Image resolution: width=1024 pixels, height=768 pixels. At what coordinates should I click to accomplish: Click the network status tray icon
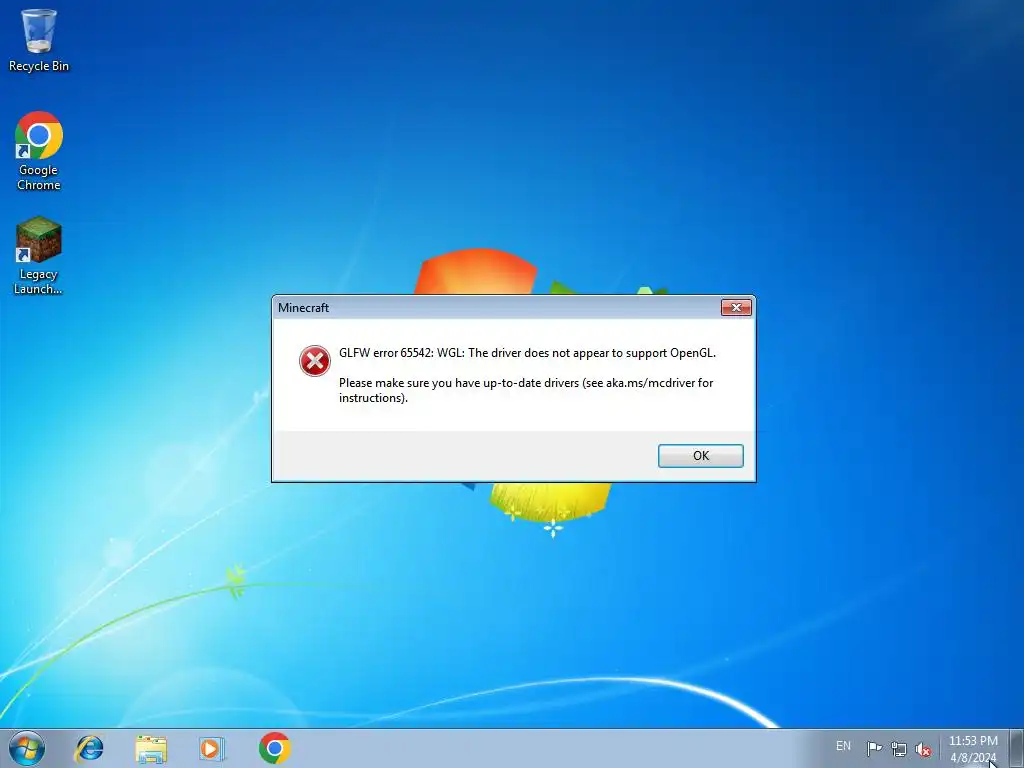(899, 749)
